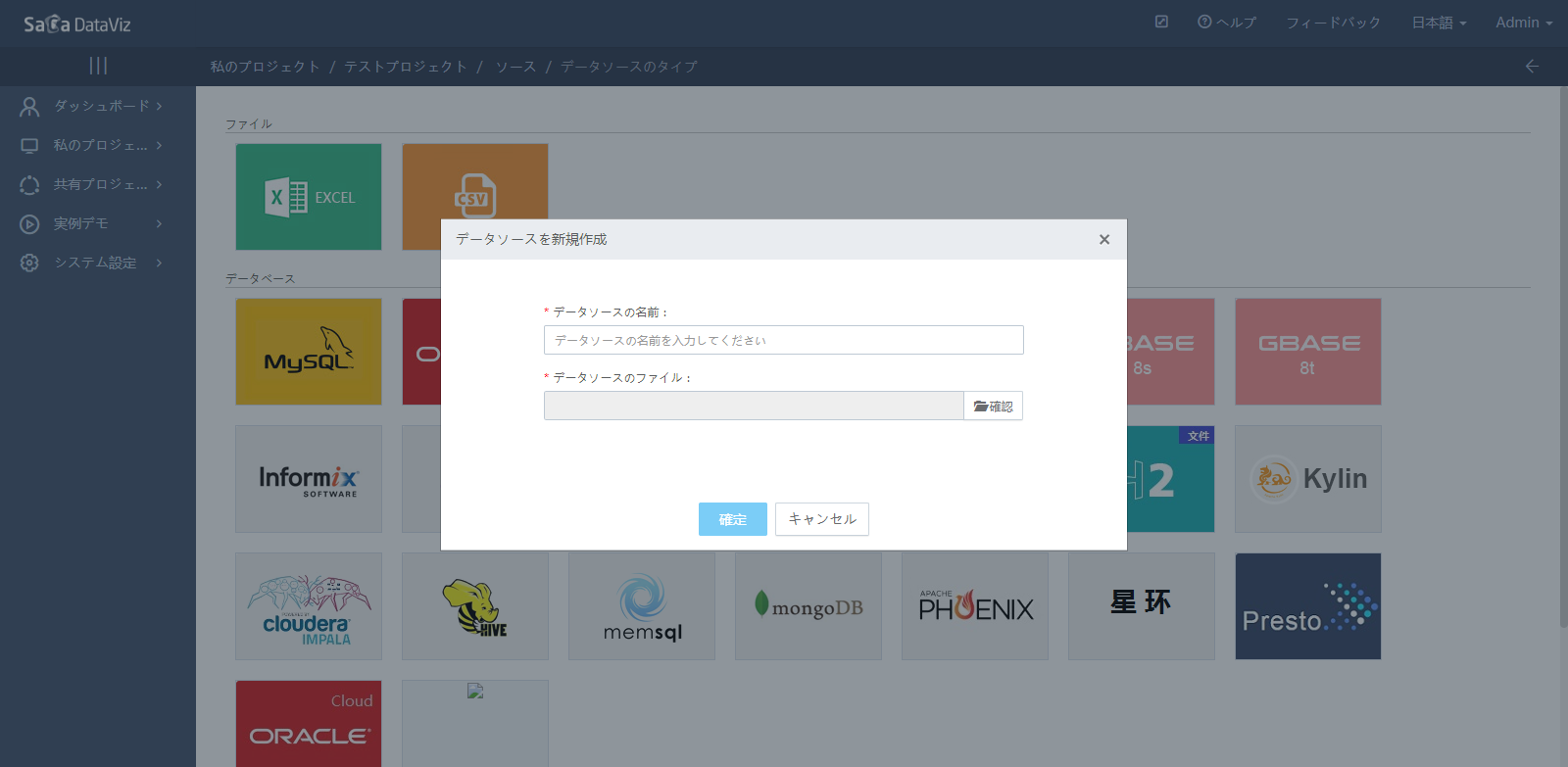Click the dashboard user icon in sidebar

[29, 106]
